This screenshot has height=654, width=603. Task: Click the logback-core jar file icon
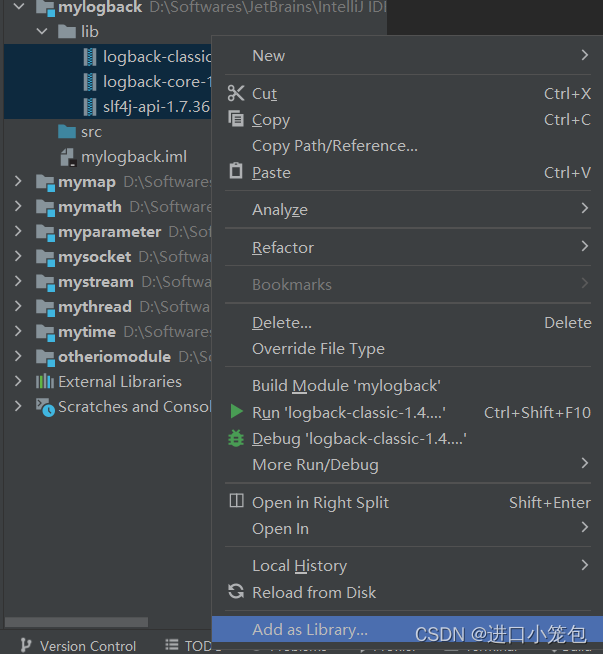click(90, 82)
